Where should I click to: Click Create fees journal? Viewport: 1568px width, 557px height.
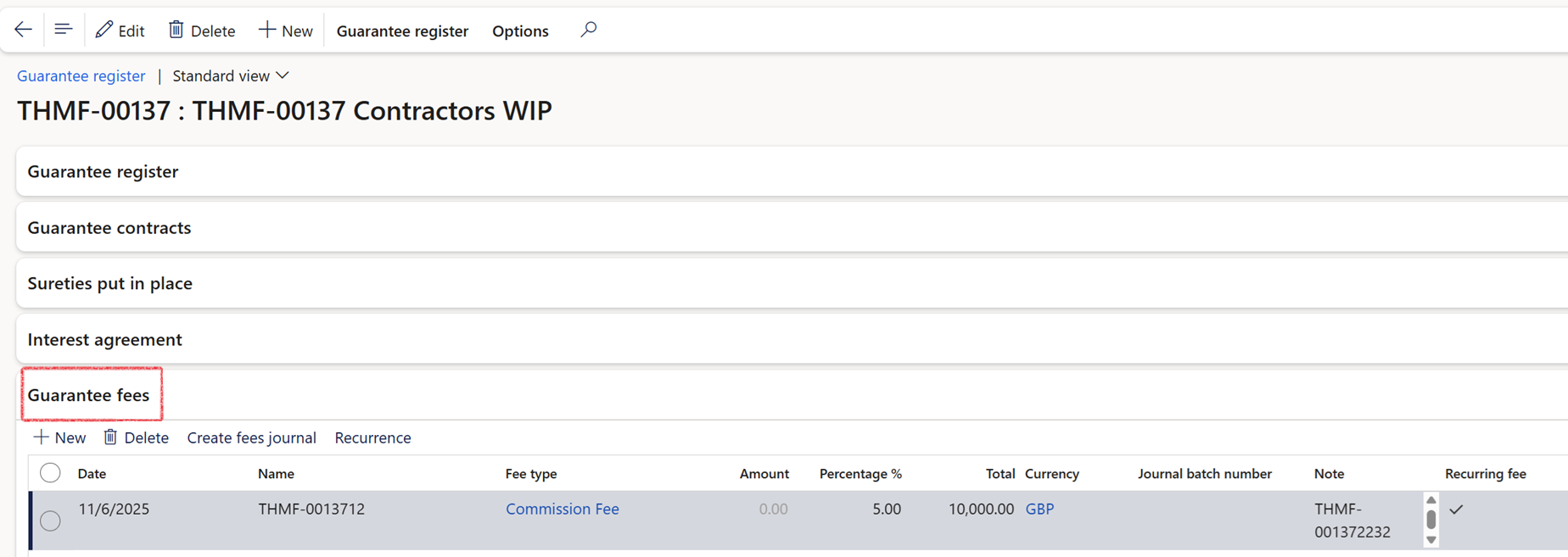click(x=251, y=437)
